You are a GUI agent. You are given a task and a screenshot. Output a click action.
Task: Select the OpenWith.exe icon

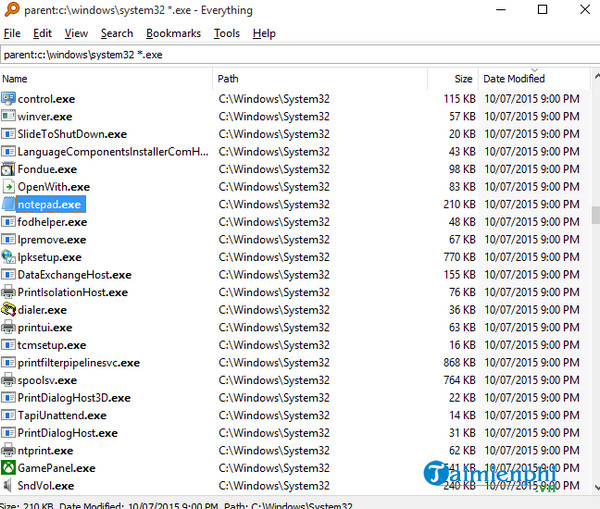coord(9,187)
